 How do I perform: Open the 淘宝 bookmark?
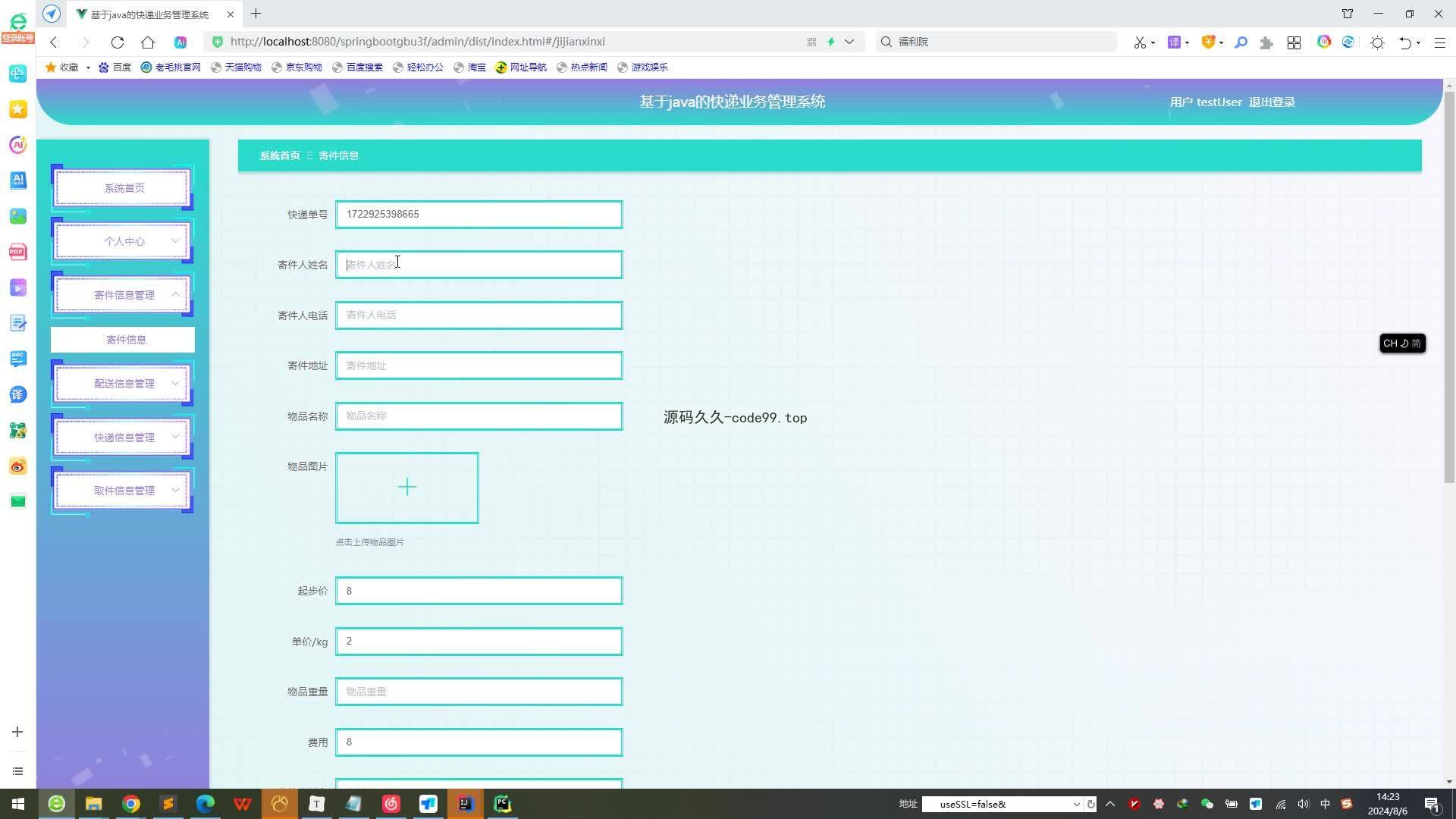point(470,67)
